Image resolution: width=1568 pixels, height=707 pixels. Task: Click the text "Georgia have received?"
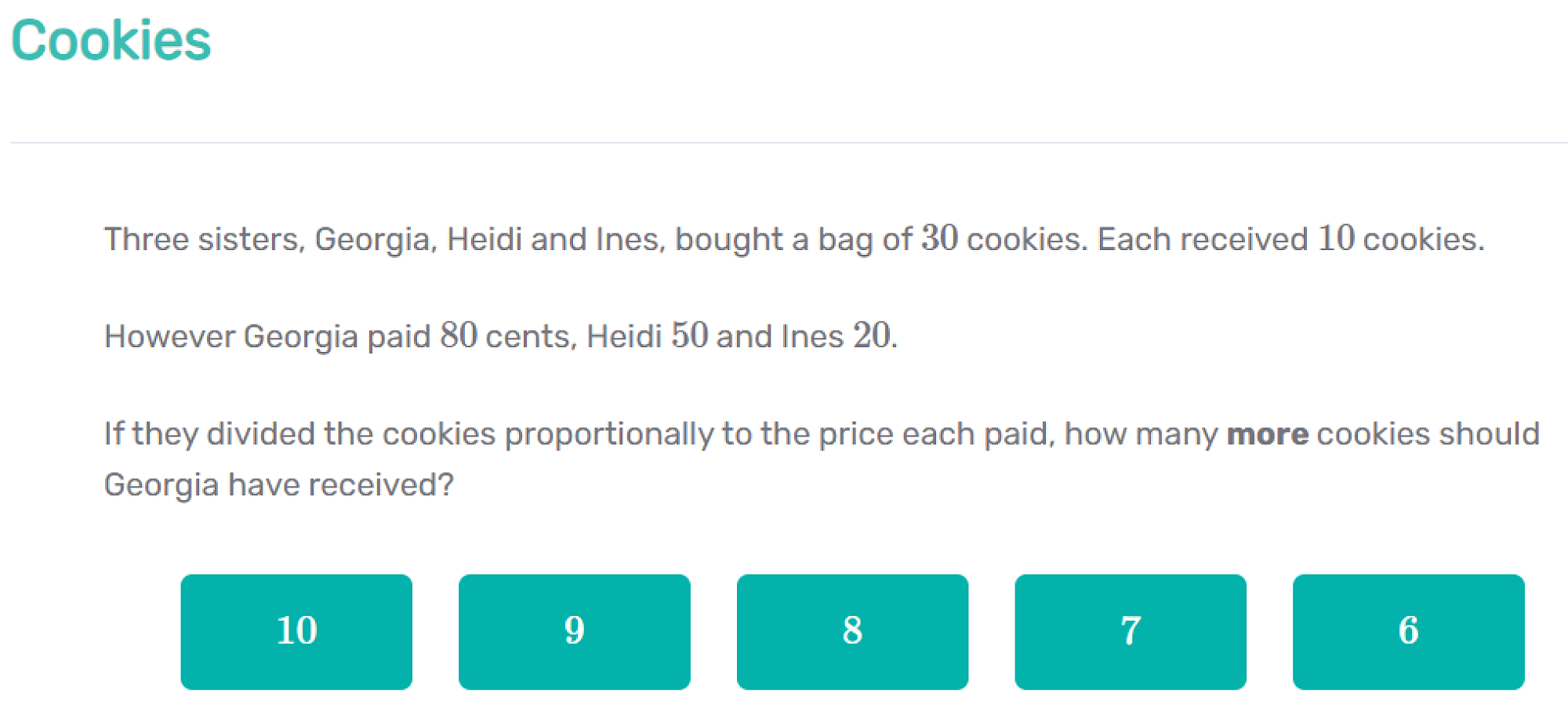pyautogui.click(x=279, y=485)
